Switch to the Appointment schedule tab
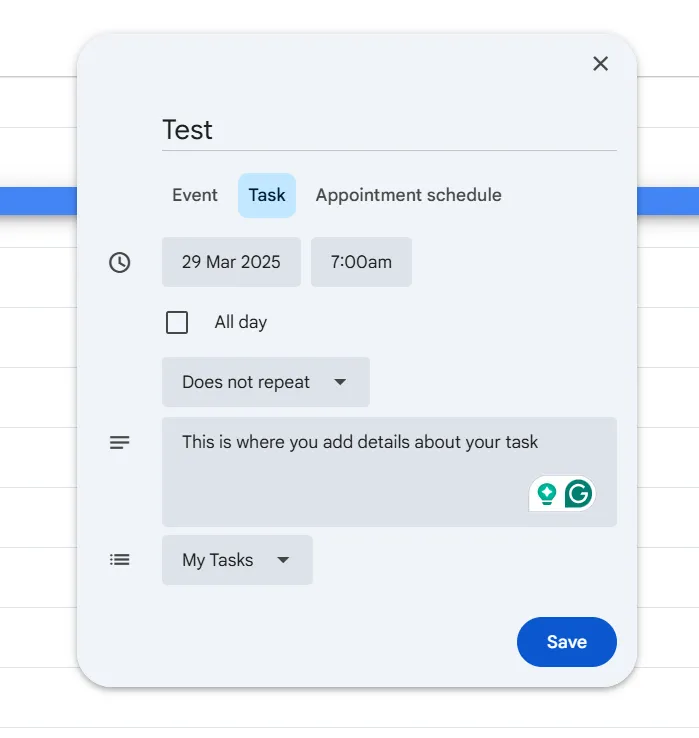 [x=409, y=195]
